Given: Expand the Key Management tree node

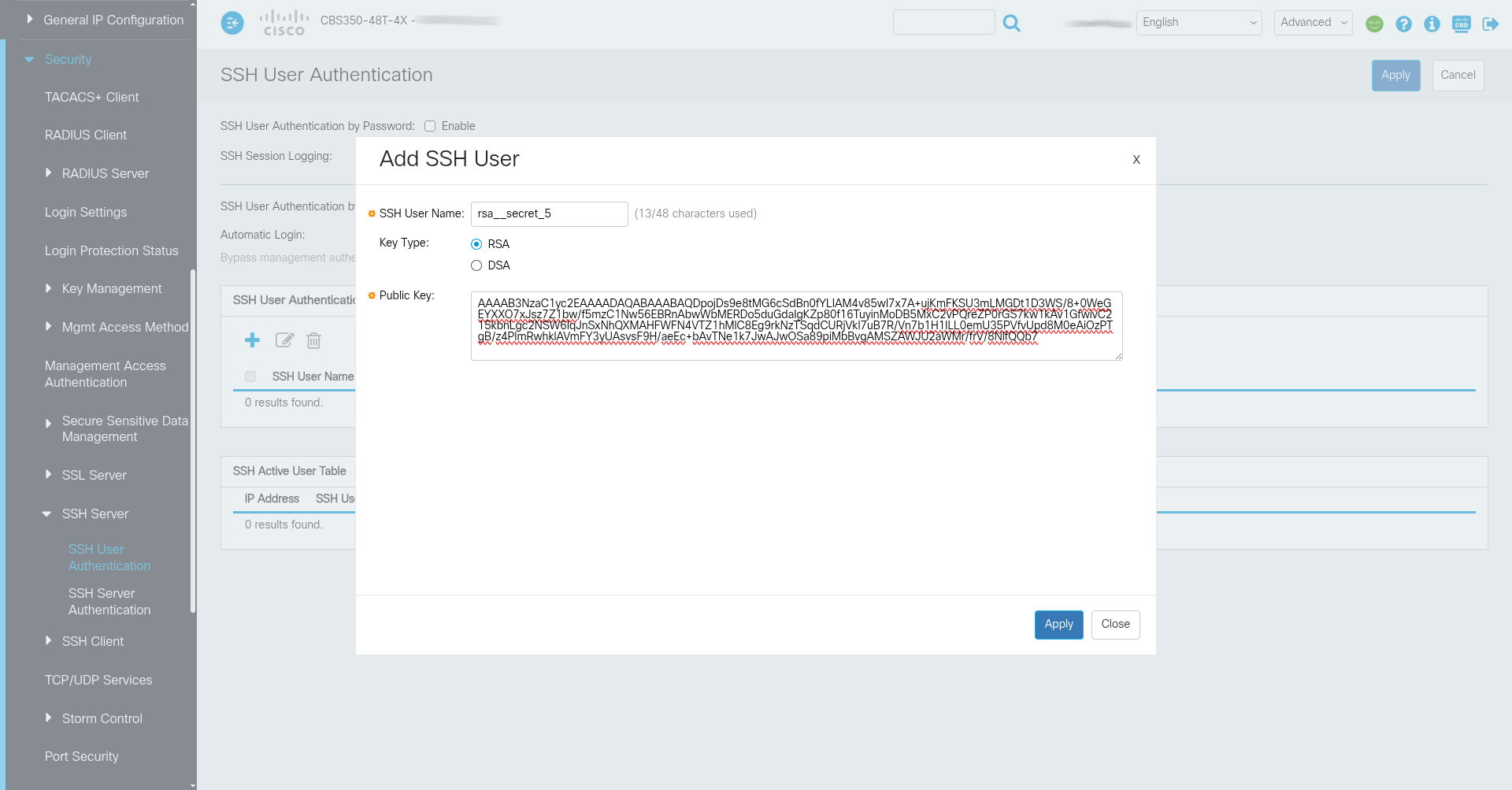Looking at the screenshot, I should point(49,288).
